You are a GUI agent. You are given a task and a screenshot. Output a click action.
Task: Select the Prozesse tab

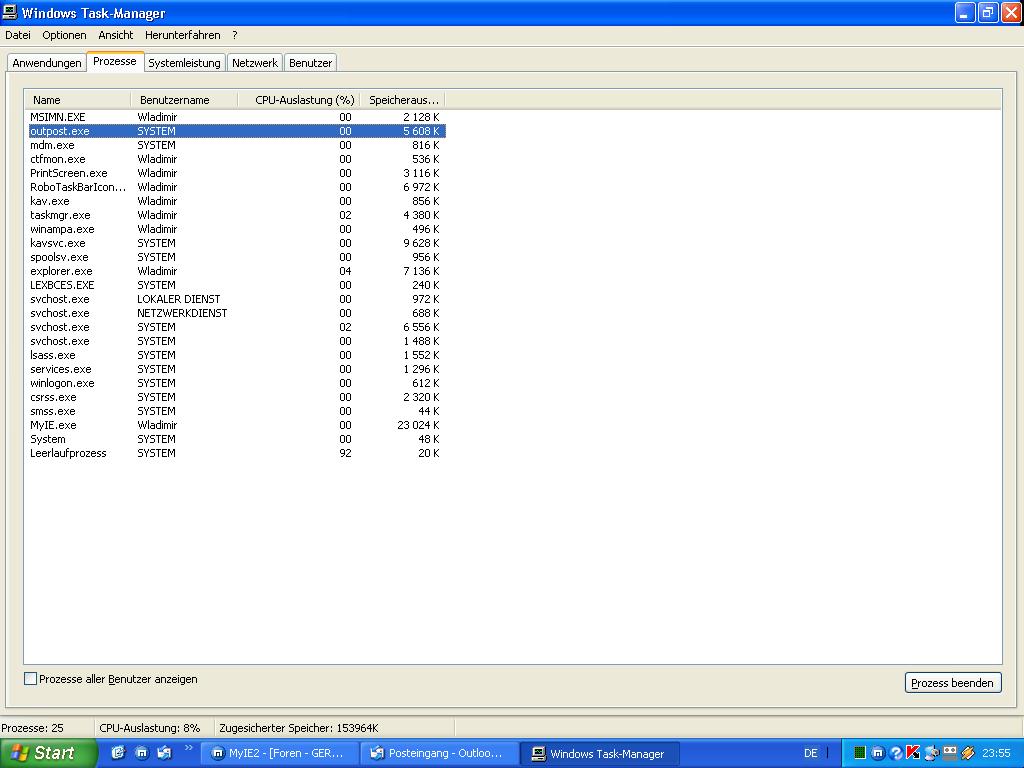115,61
